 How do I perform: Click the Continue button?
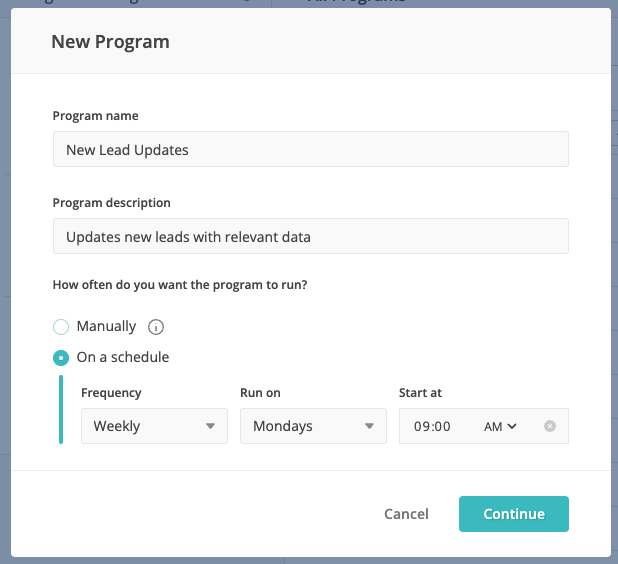coord(514,514)
